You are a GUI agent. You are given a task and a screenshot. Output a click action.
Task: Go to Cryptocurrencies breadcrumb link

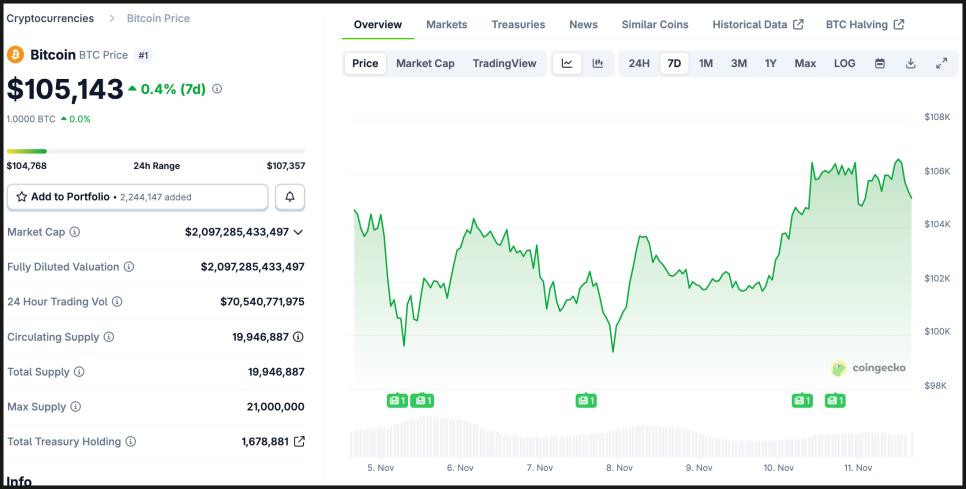coord(50,18)
